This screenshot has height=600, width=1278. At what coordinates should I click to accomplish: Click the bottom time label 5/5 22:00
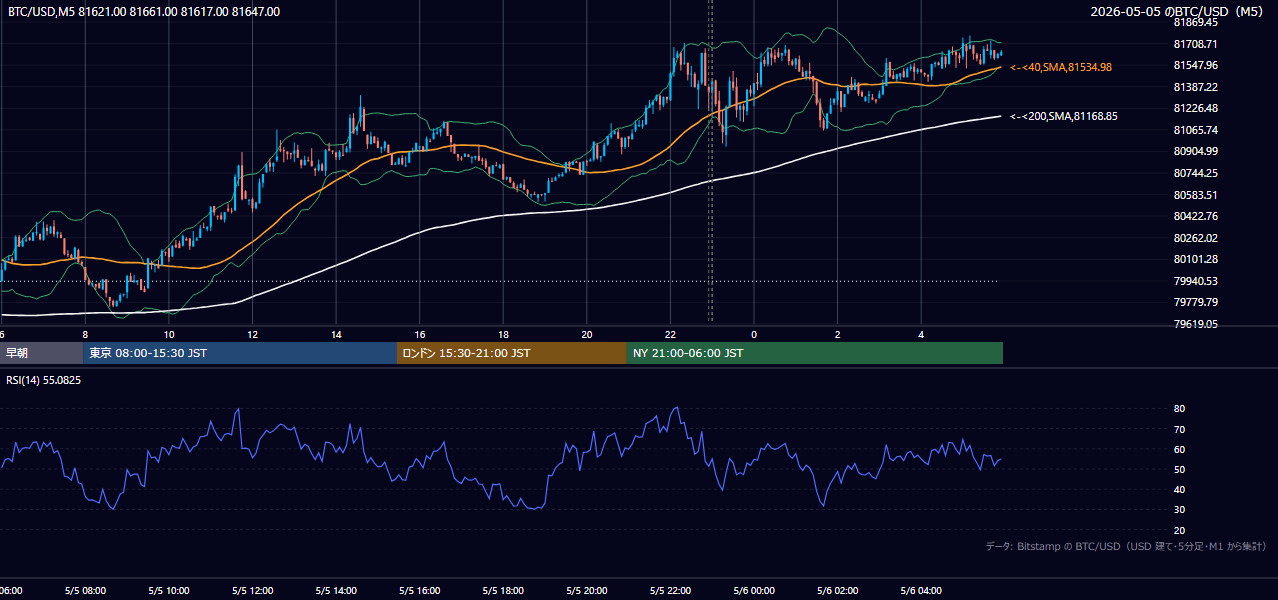point(670,591)
